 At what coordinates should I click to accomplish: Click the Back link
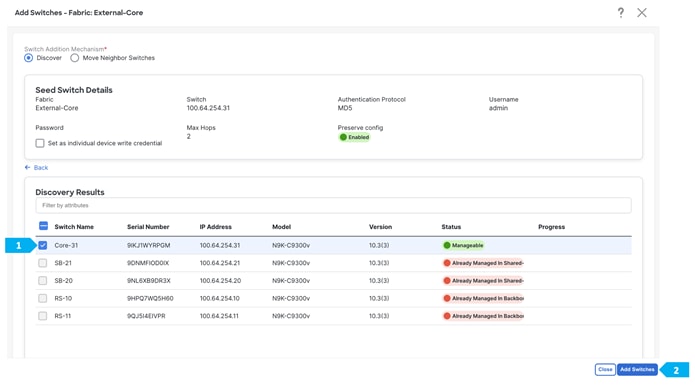pos(36,168)
